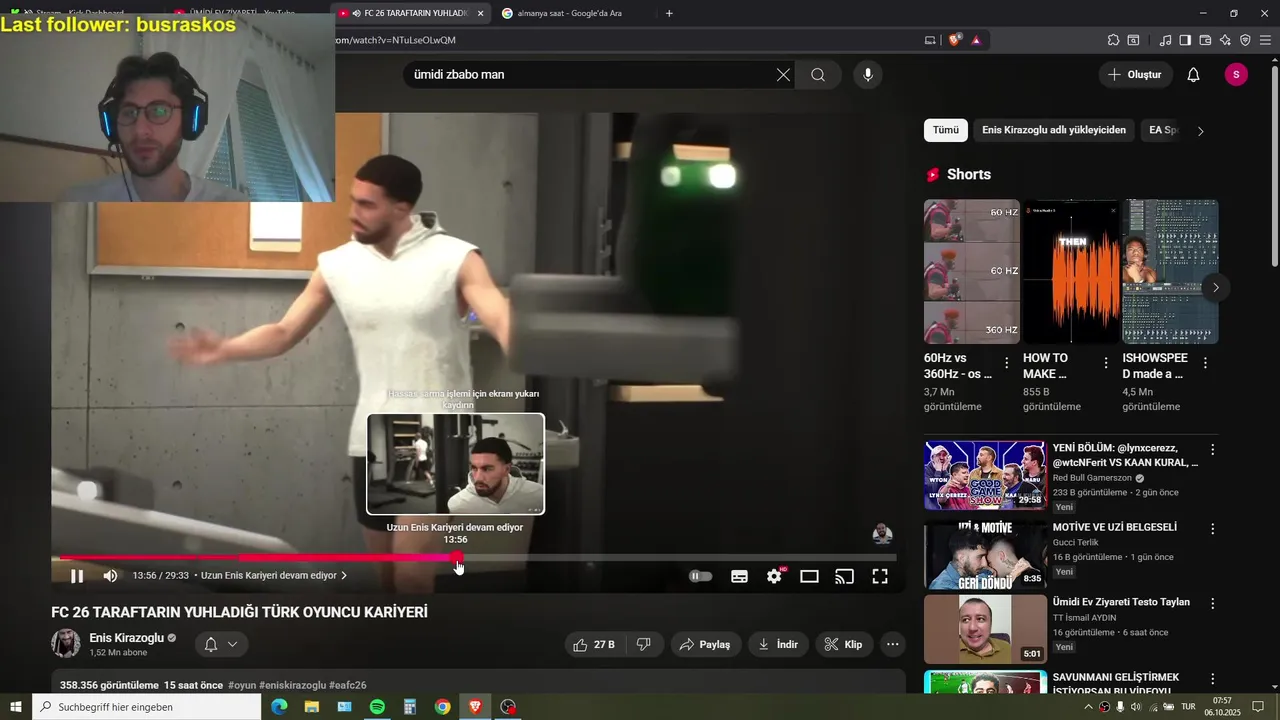This screenshot has width=1280, height=720.
Task: Click the YouTube search magnifier button
Action: tap(818, 75)
